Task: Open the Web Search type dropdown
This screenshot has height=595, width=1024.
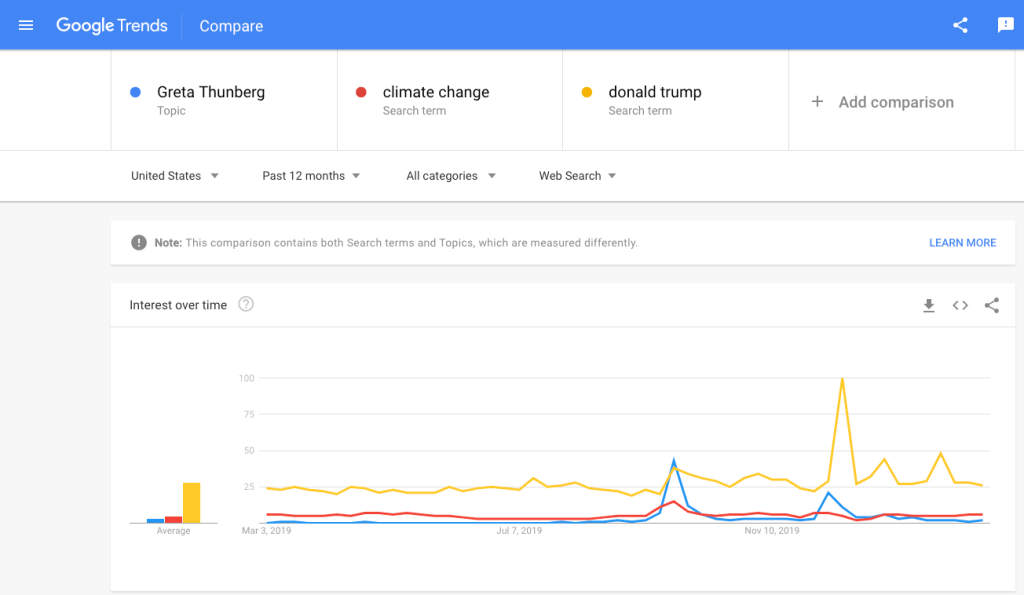Action: click(x=577, y=176)
